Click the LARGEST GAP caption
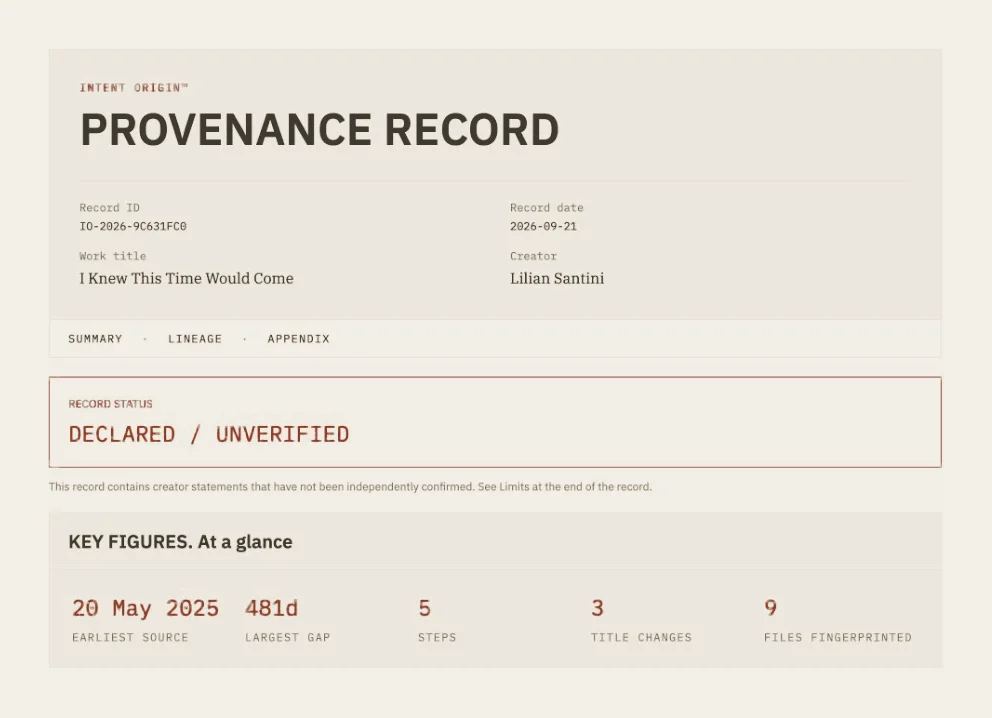 (x=288, y=638)
